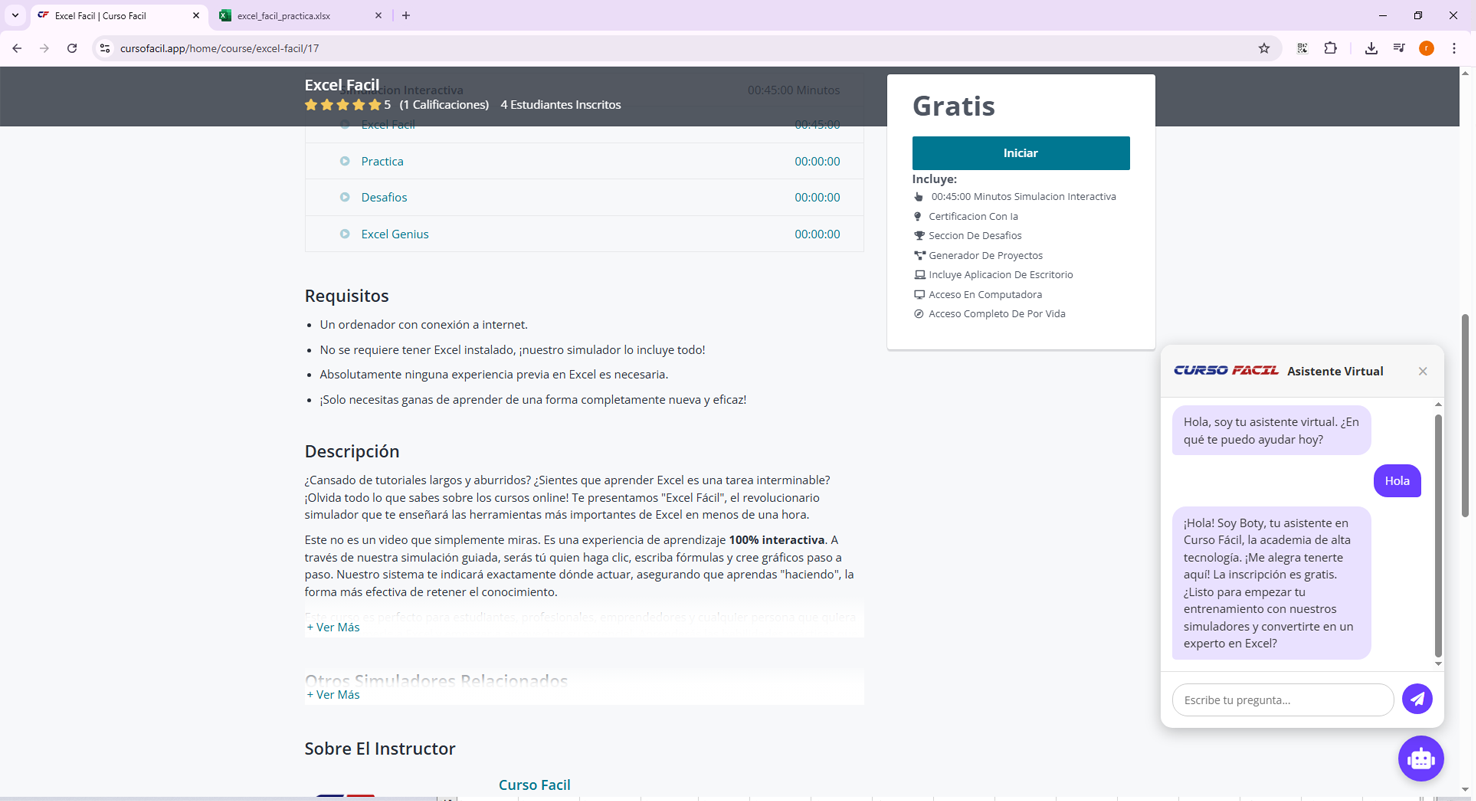Click the 'Incluye:' label in the price card
This screenshot has width=1476, height=801.
934,179
